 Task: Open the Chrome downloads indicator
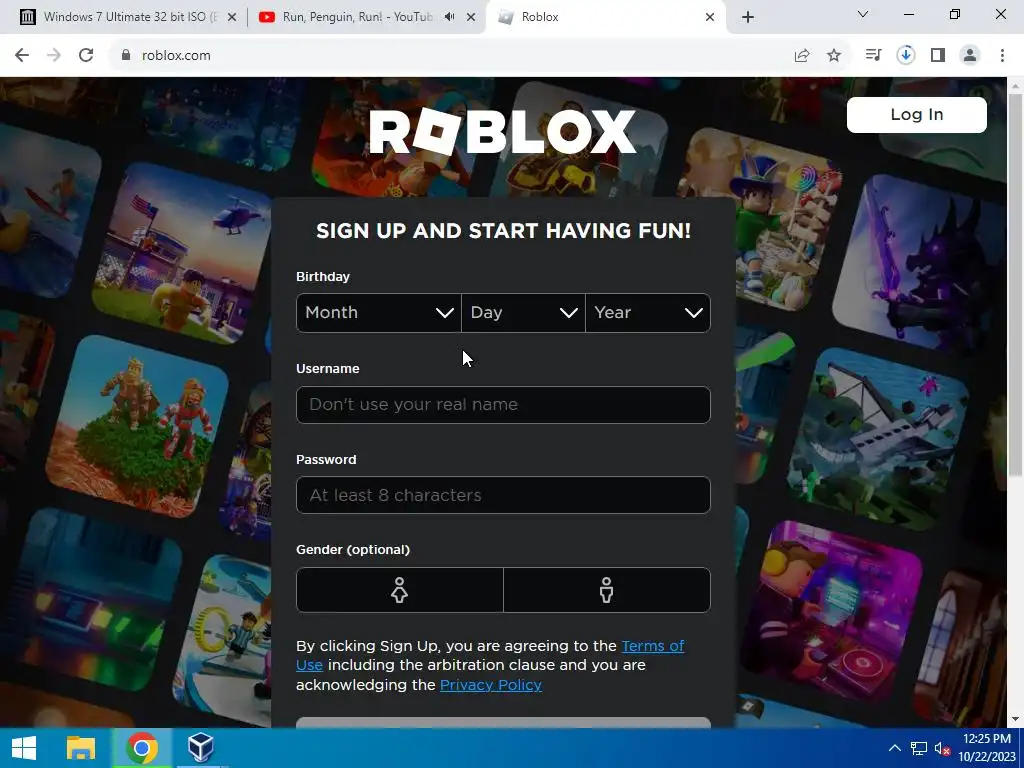905,56
